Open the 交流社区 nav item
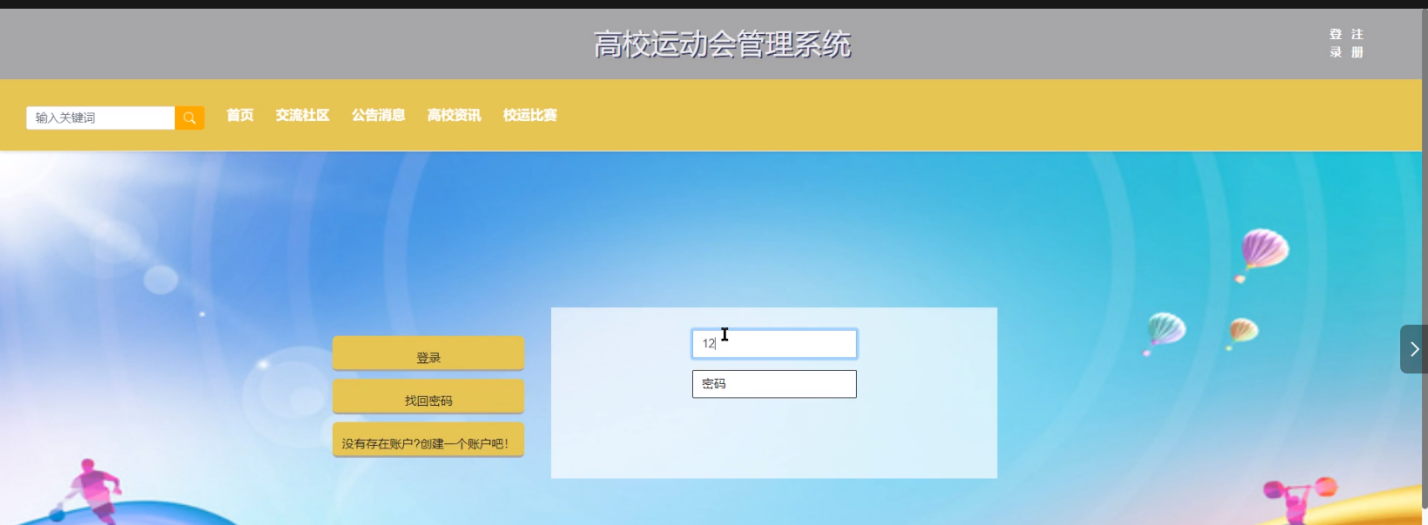The image size is (1428, 525). click(303, 115)
